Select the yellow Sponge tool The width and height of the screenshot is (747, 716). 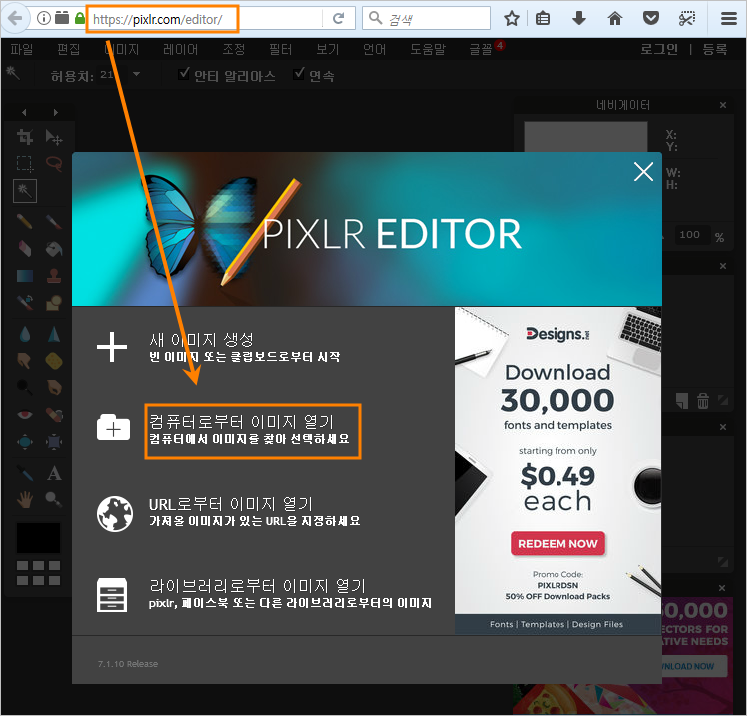[x=54, y=361]
